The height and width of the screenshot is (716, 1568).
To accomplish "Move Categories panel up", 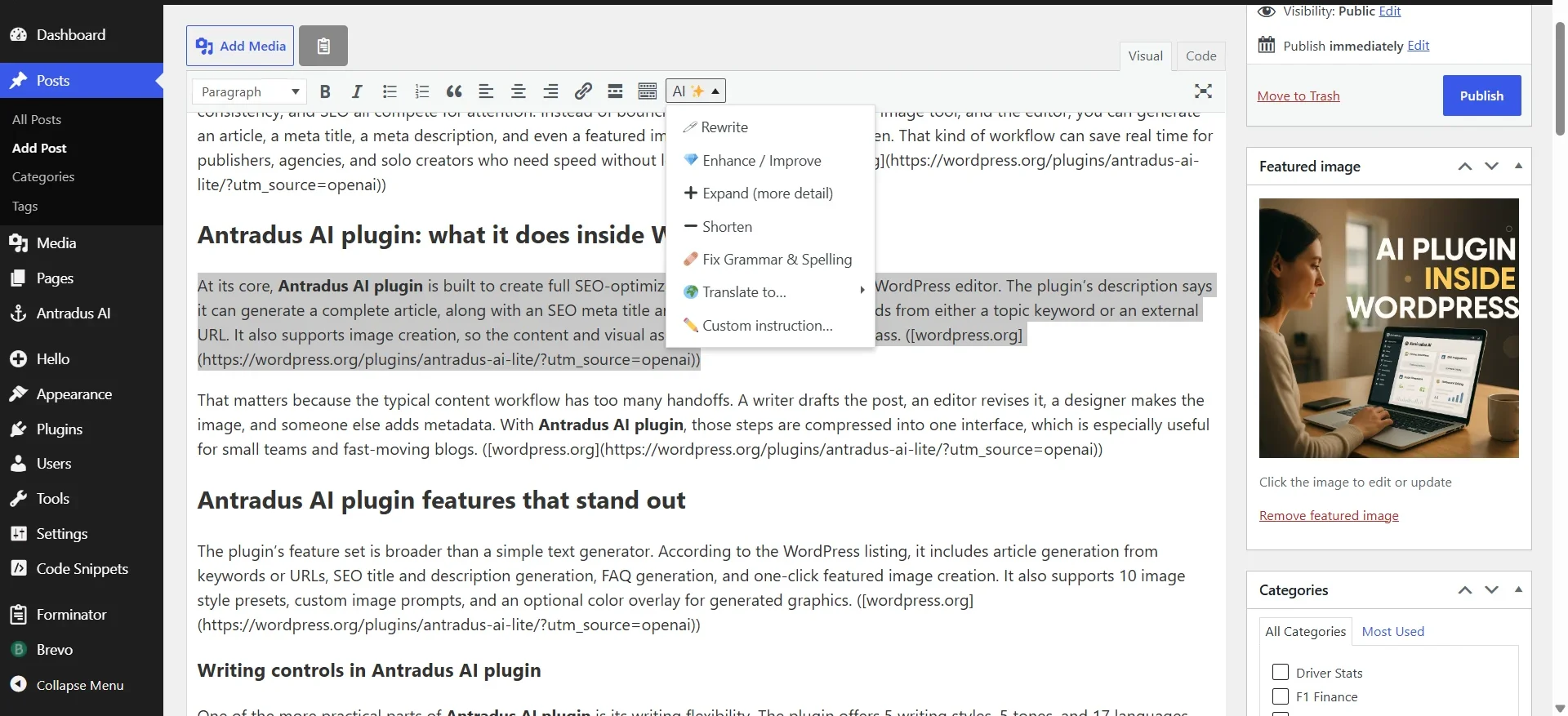I will pyautogui.click(x=1465, y=590).
